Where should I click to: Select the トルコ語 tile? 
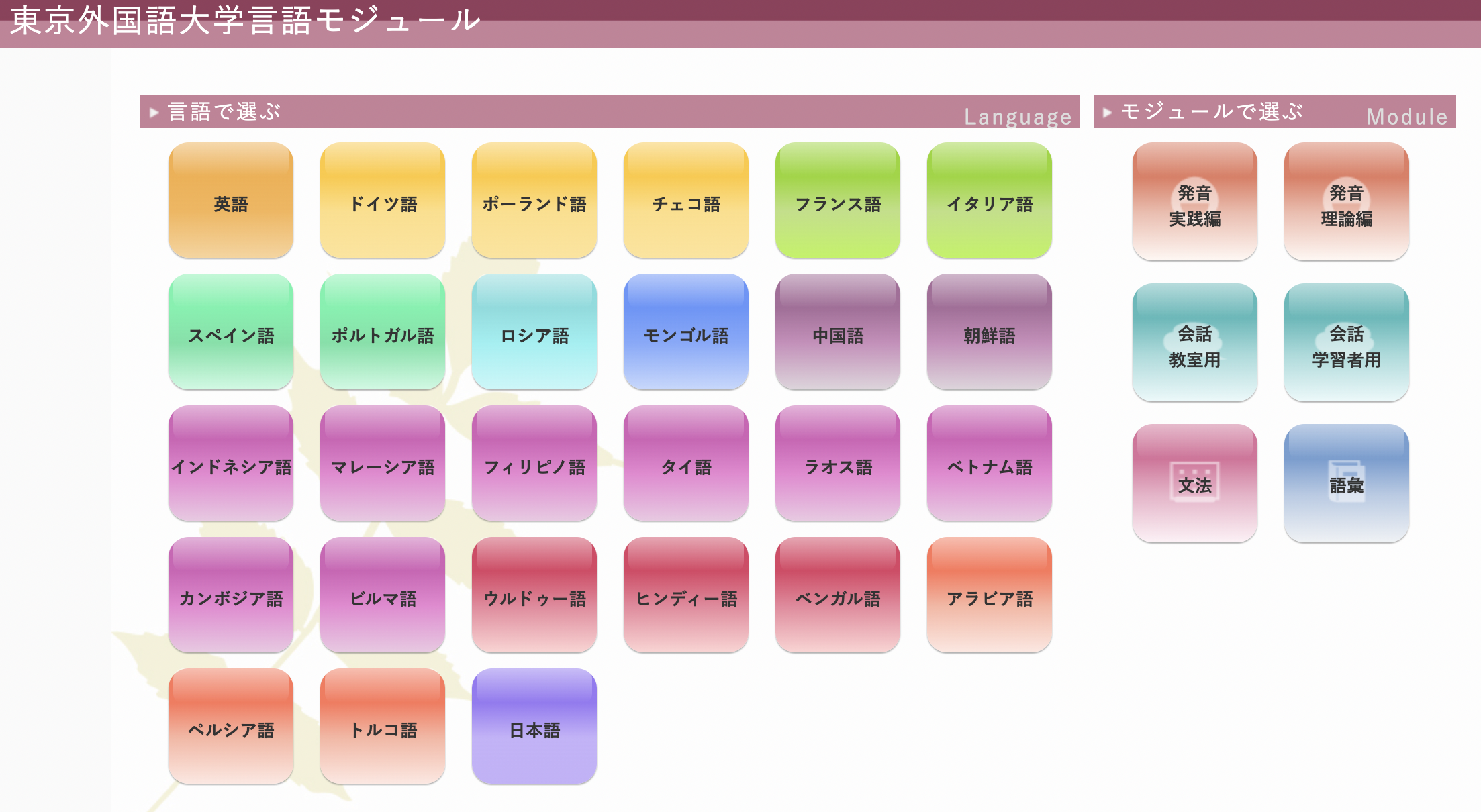click(383, 726)
